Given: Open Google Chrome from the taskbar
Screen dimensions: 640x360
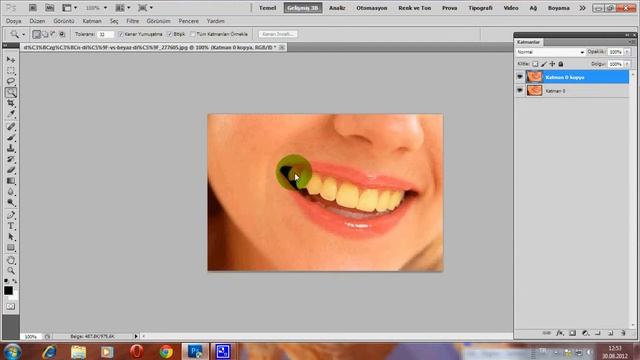Looking at the screenshot, I should tap(166, 351).
